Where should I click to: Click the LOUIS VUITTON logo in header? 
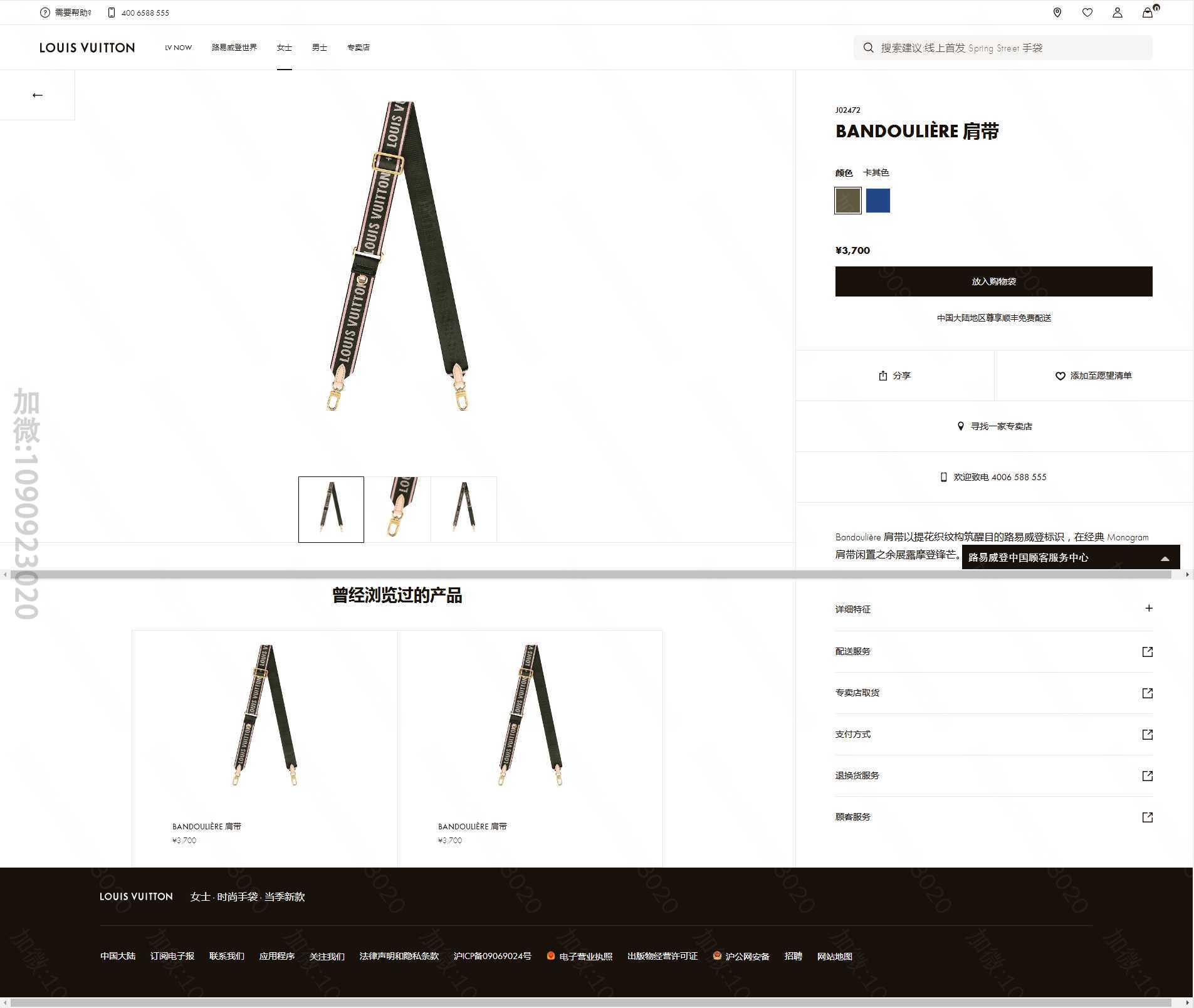click(x=87, y=48)
